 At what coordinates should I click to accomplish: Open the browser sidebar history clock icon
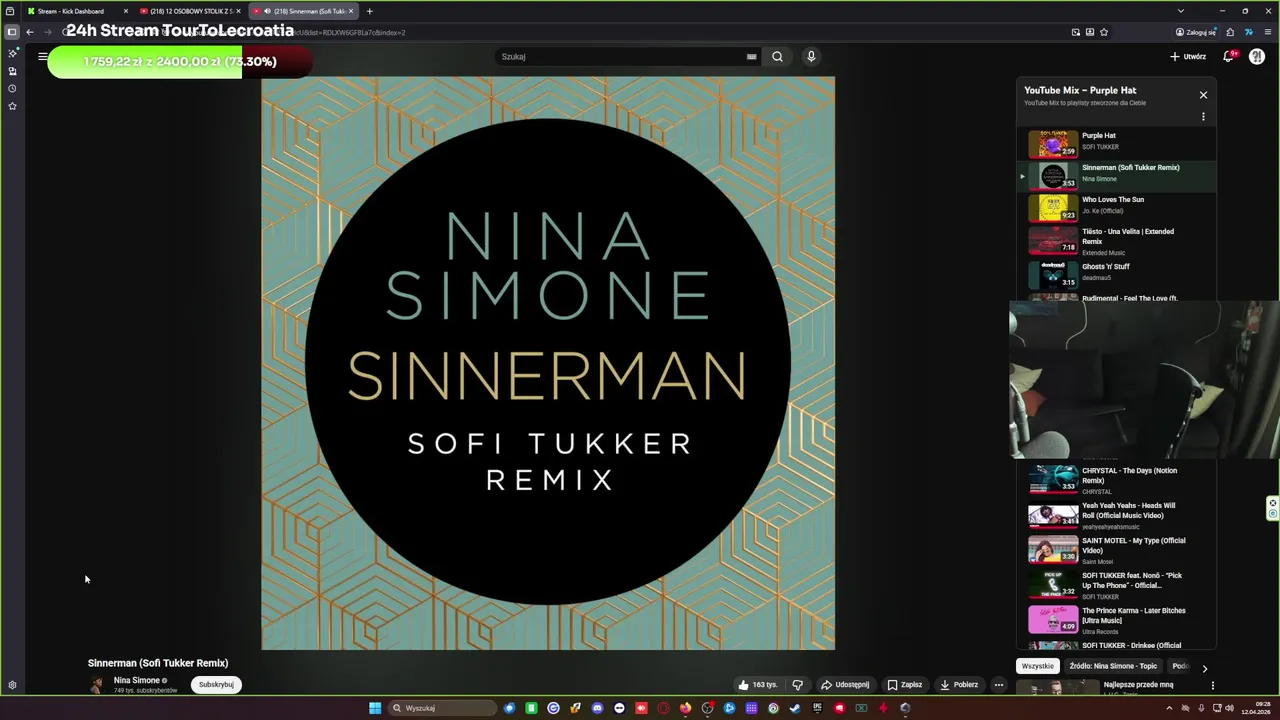[12, 88]
